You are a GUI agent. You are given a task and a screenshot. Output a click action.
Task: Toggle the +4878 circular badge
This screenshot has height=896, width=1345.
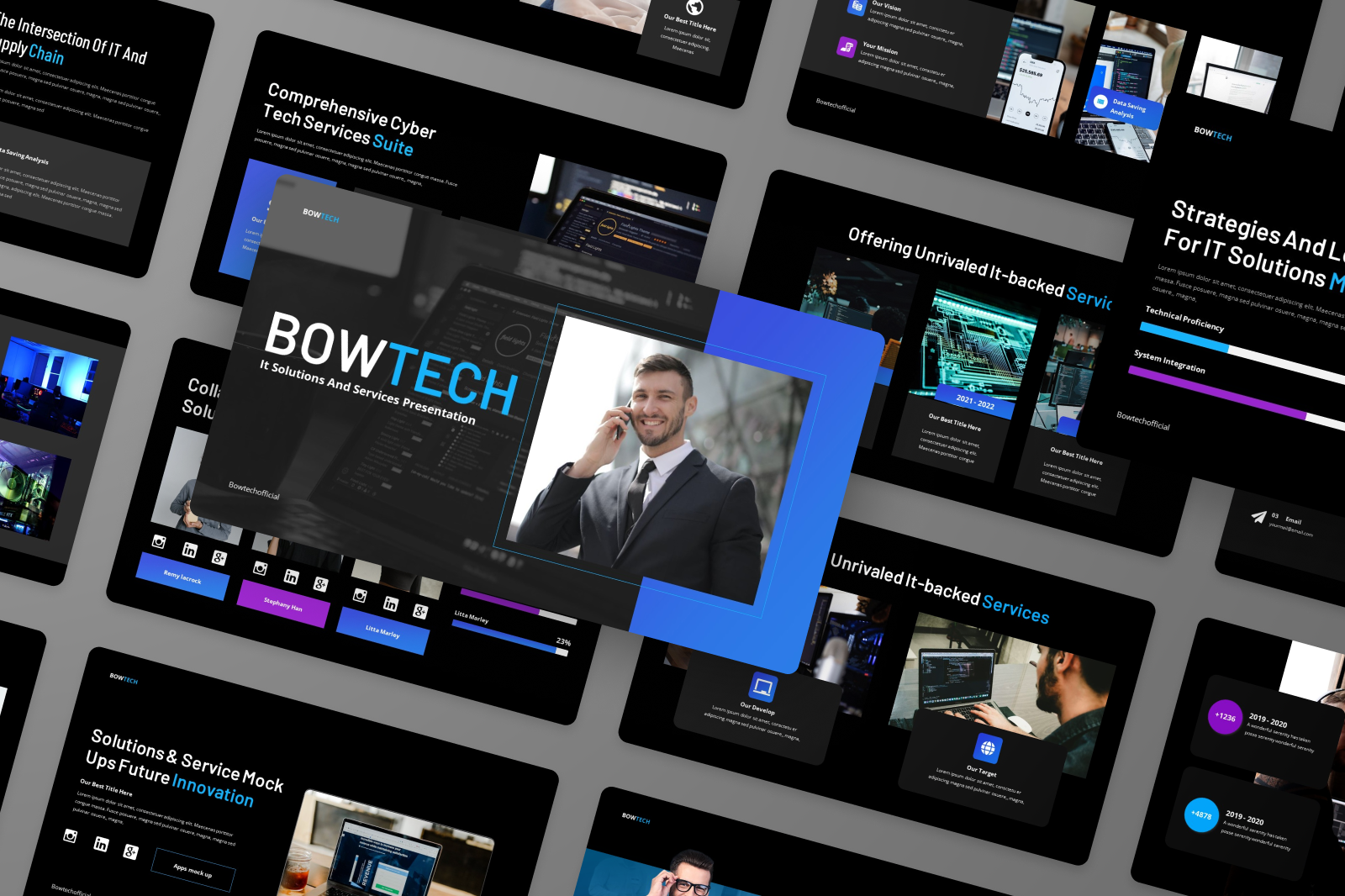point(1202,814)
